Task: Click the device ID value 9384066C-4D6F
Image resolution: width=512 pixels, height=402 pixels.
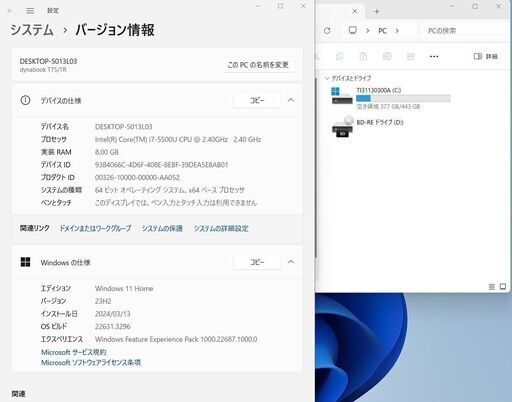Action: pos(162,165)
